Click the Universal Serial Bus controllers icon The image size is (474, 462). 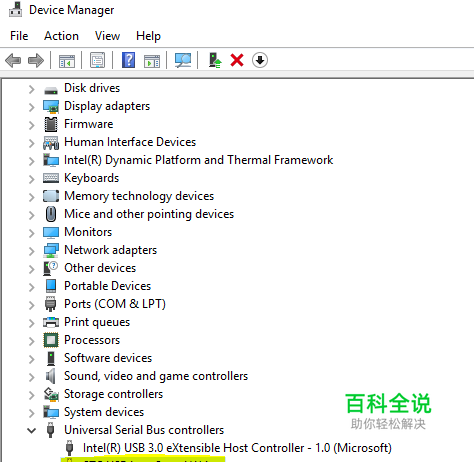[51, 430]
